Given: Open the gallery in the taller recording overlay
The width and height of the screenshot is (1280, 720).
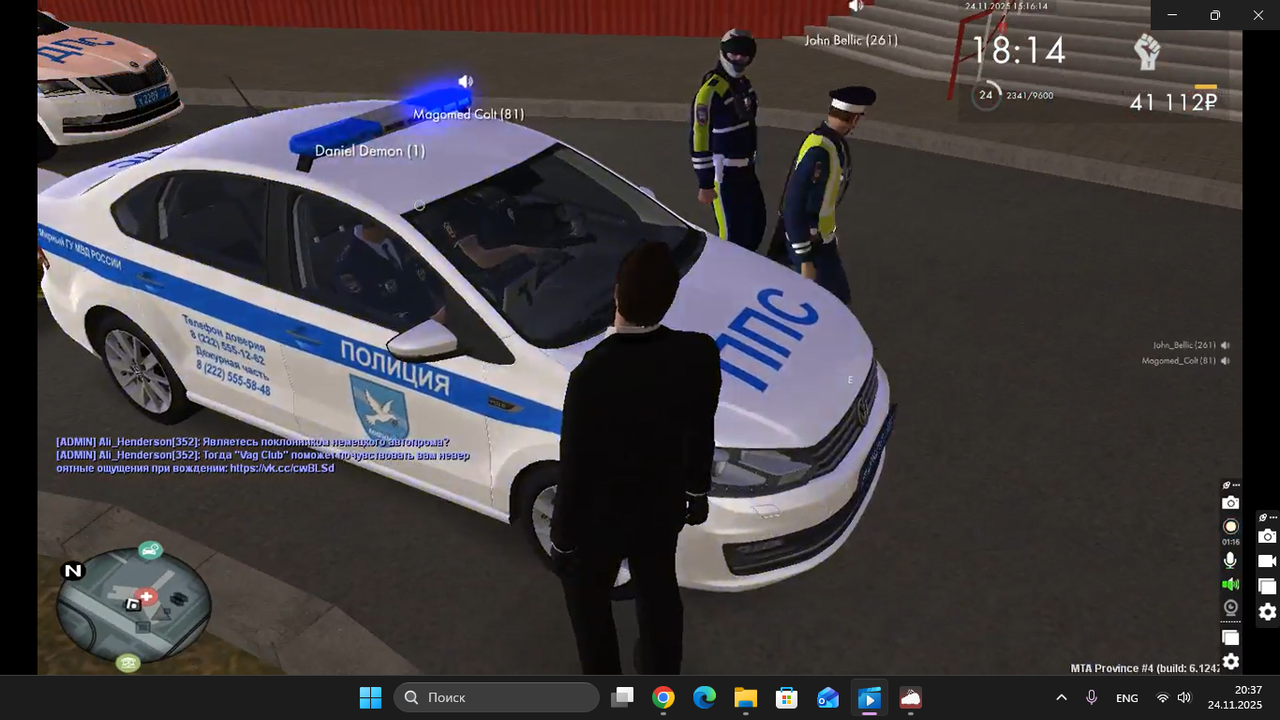Looking at the screenshot, I should pos(1231,637).
